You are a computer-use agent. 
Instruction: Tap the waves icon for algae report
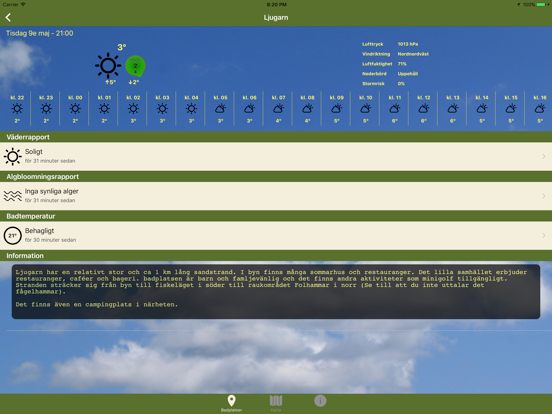(13, 196)
